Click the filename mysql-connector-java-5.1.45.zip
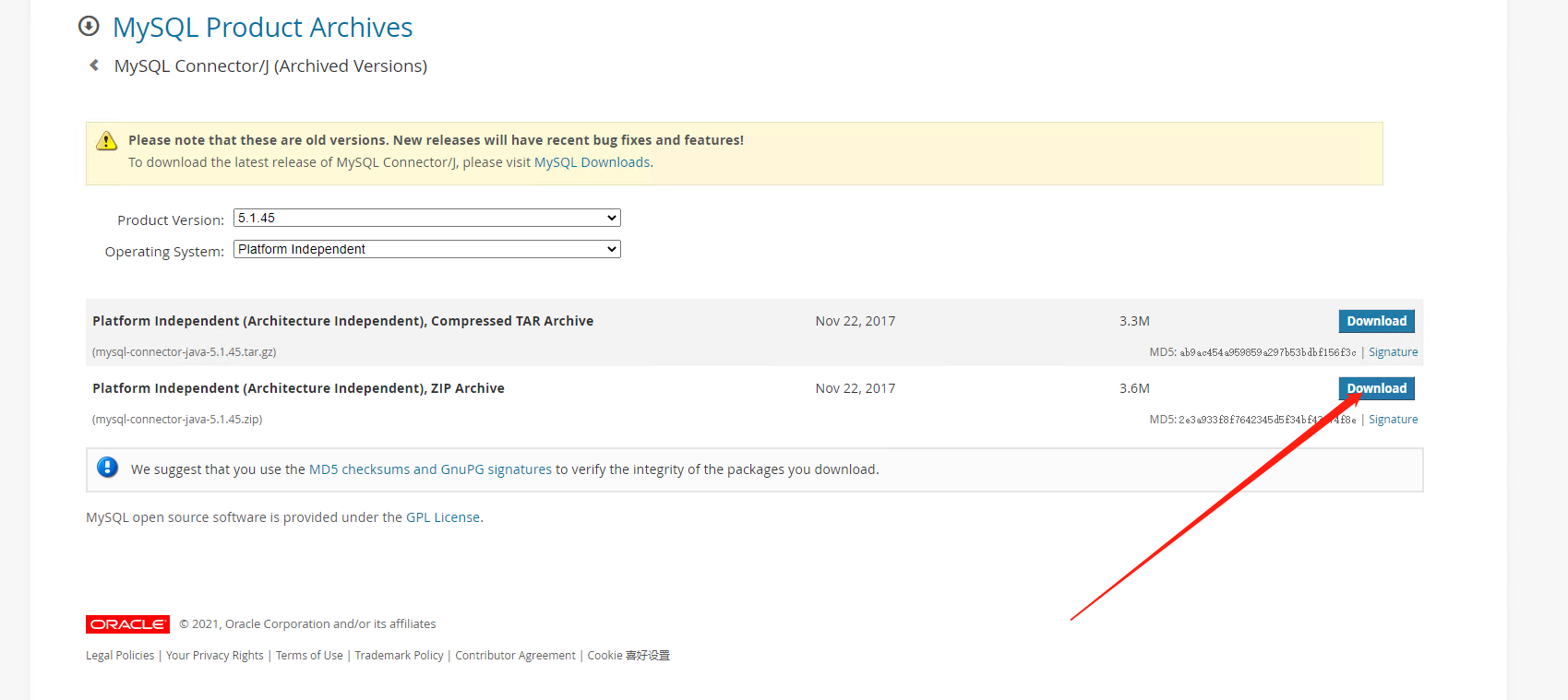Viewport: 1568px width, 700px height. point(177,420)
